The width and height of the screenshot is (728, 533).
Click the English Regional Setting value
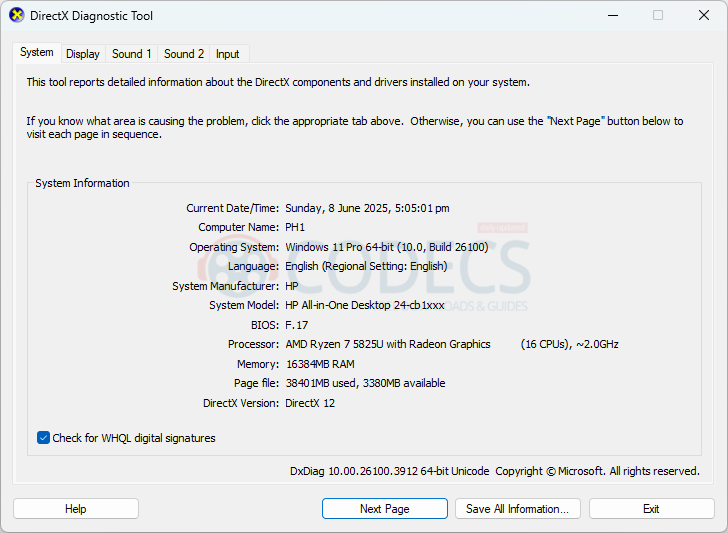366,266
